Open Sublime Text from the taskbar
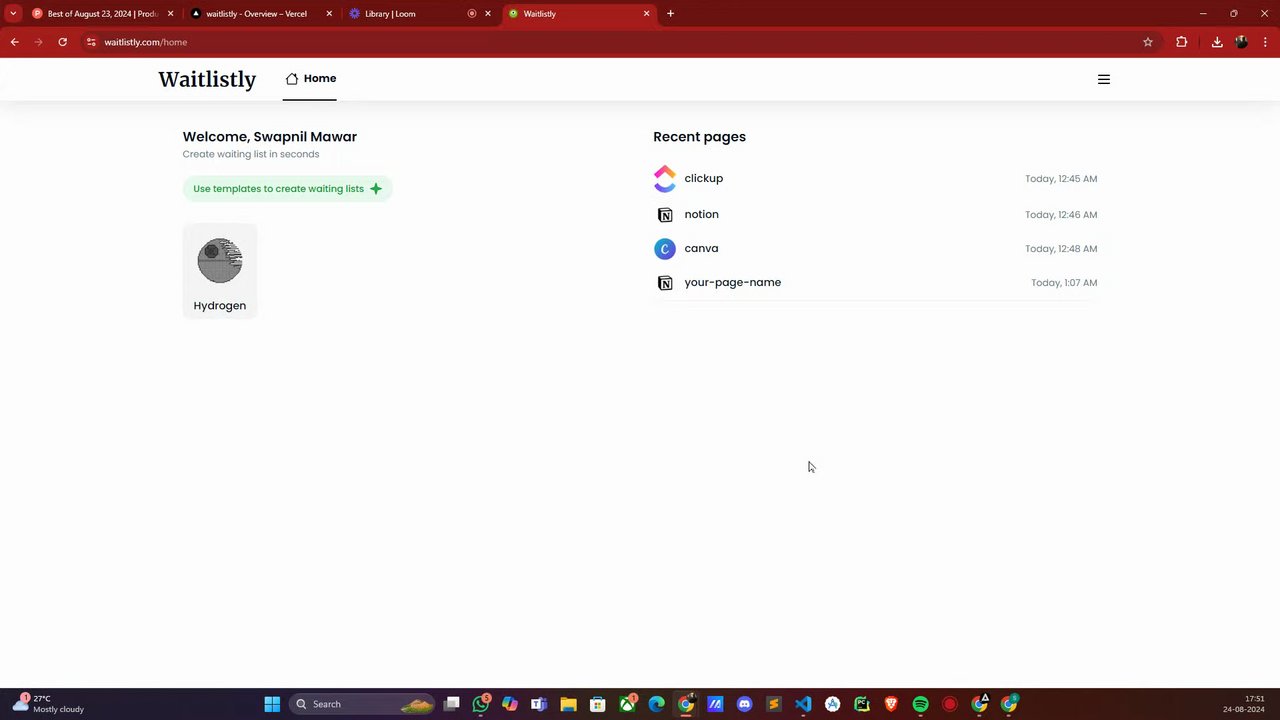 [x=773, y=704]
